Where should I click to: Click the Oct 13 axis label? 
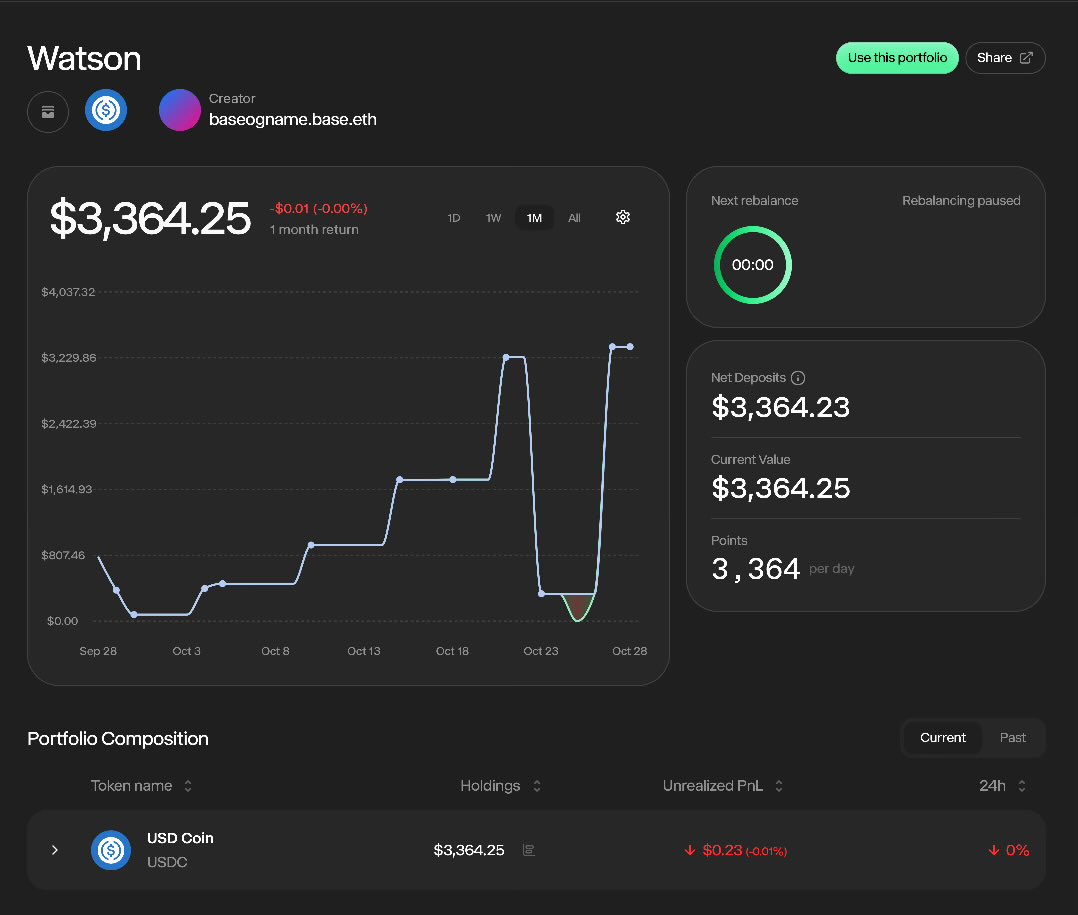pos(364,651)
